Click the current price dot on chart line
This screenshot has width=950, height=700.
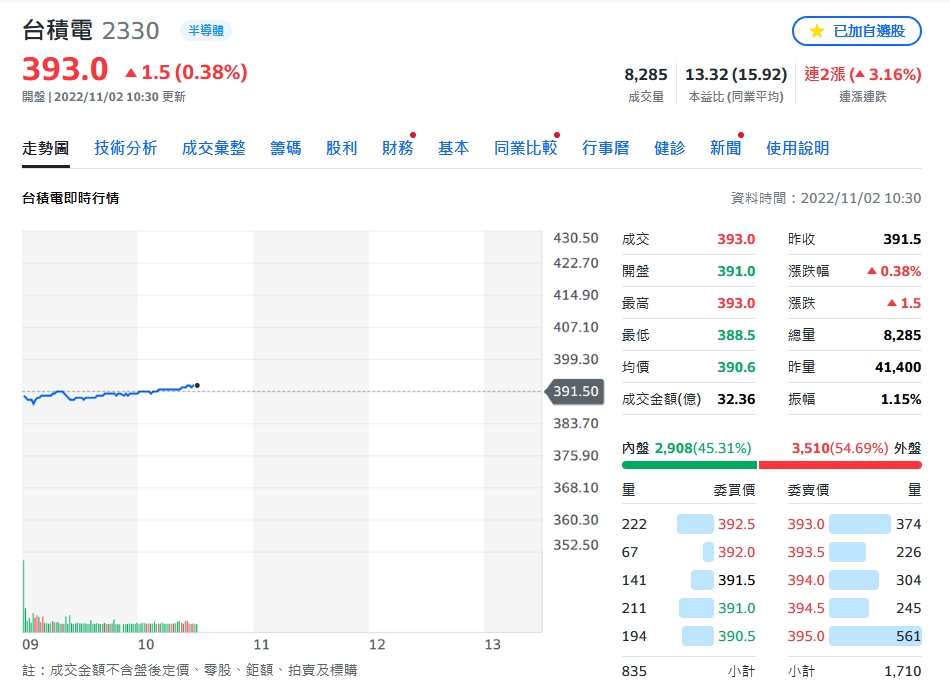pos(197,385)
